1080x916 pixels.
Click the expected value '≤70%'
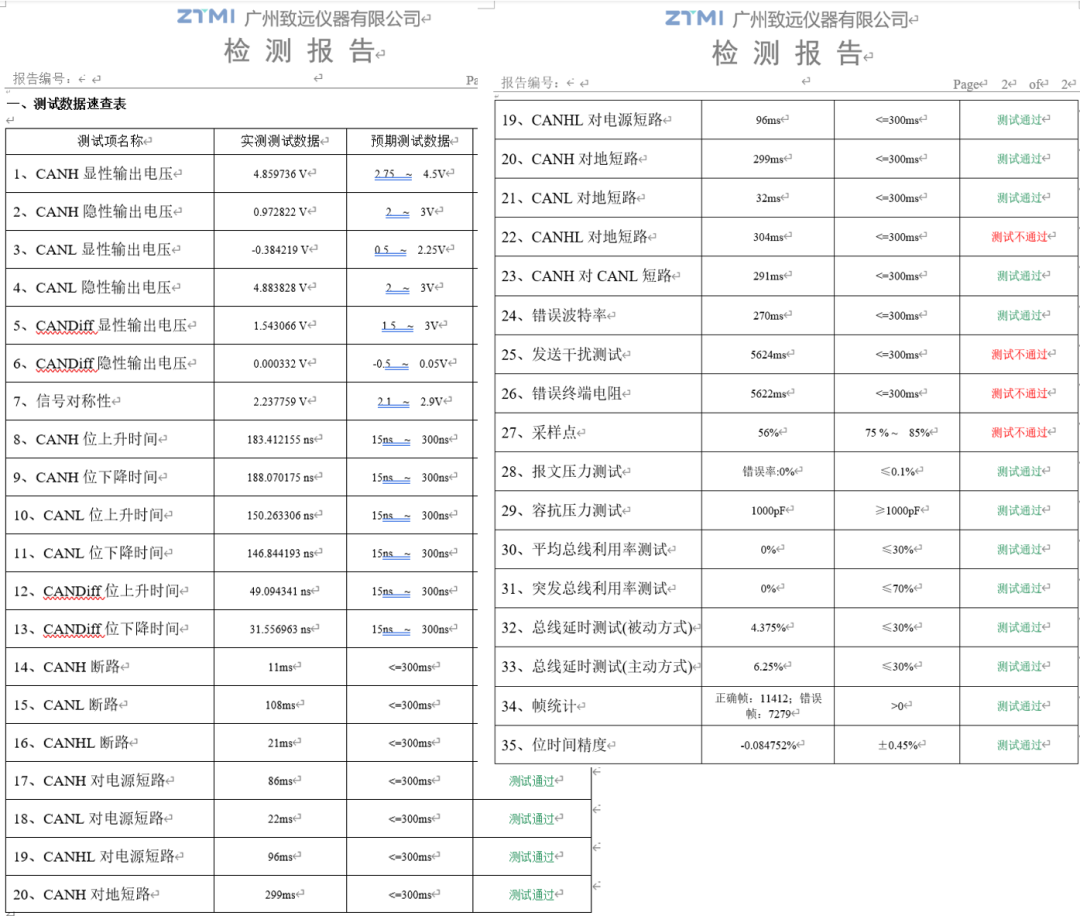[897, 589]
